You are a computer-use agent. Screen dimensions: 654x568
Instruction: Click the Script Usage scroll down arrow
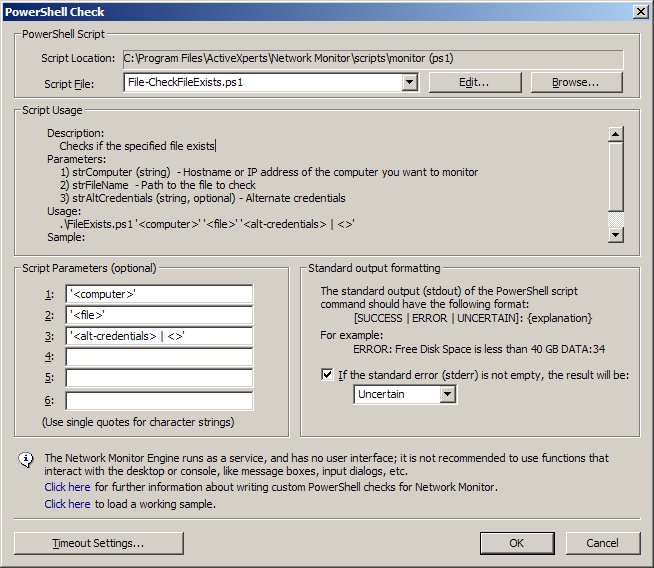coord(616,235)
